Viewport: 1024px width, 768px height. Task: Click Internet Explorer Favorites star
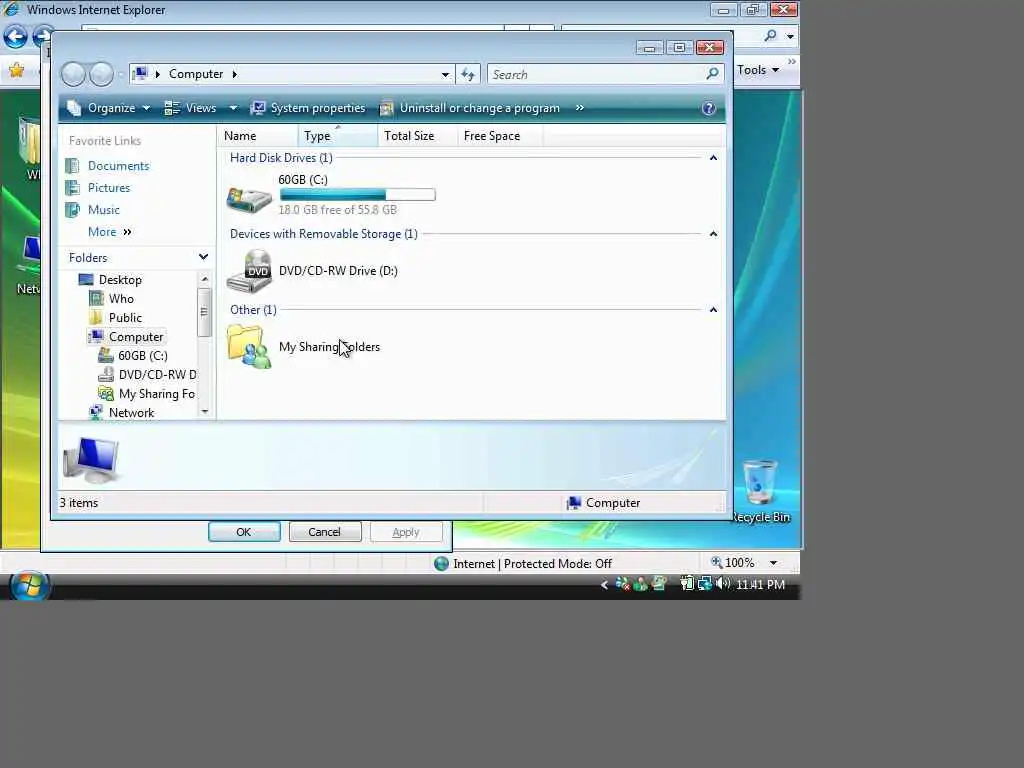16,70
